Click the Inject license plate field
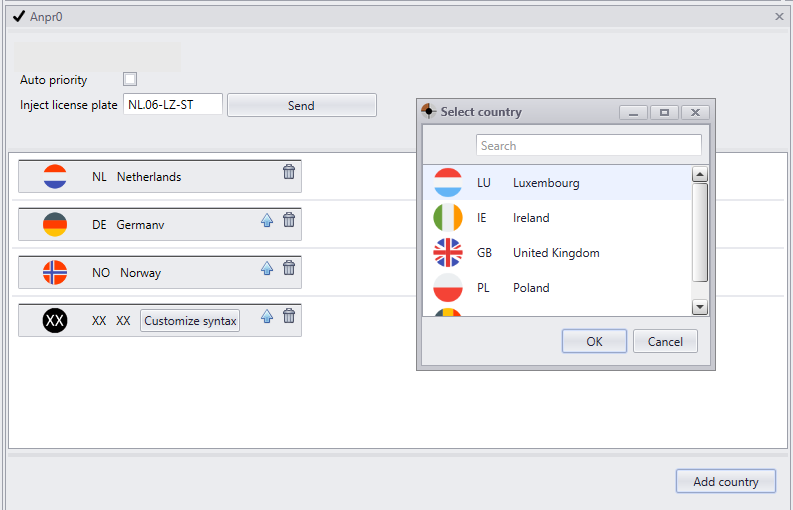This screenshot has width=793, height=510. tap(173, 105)
